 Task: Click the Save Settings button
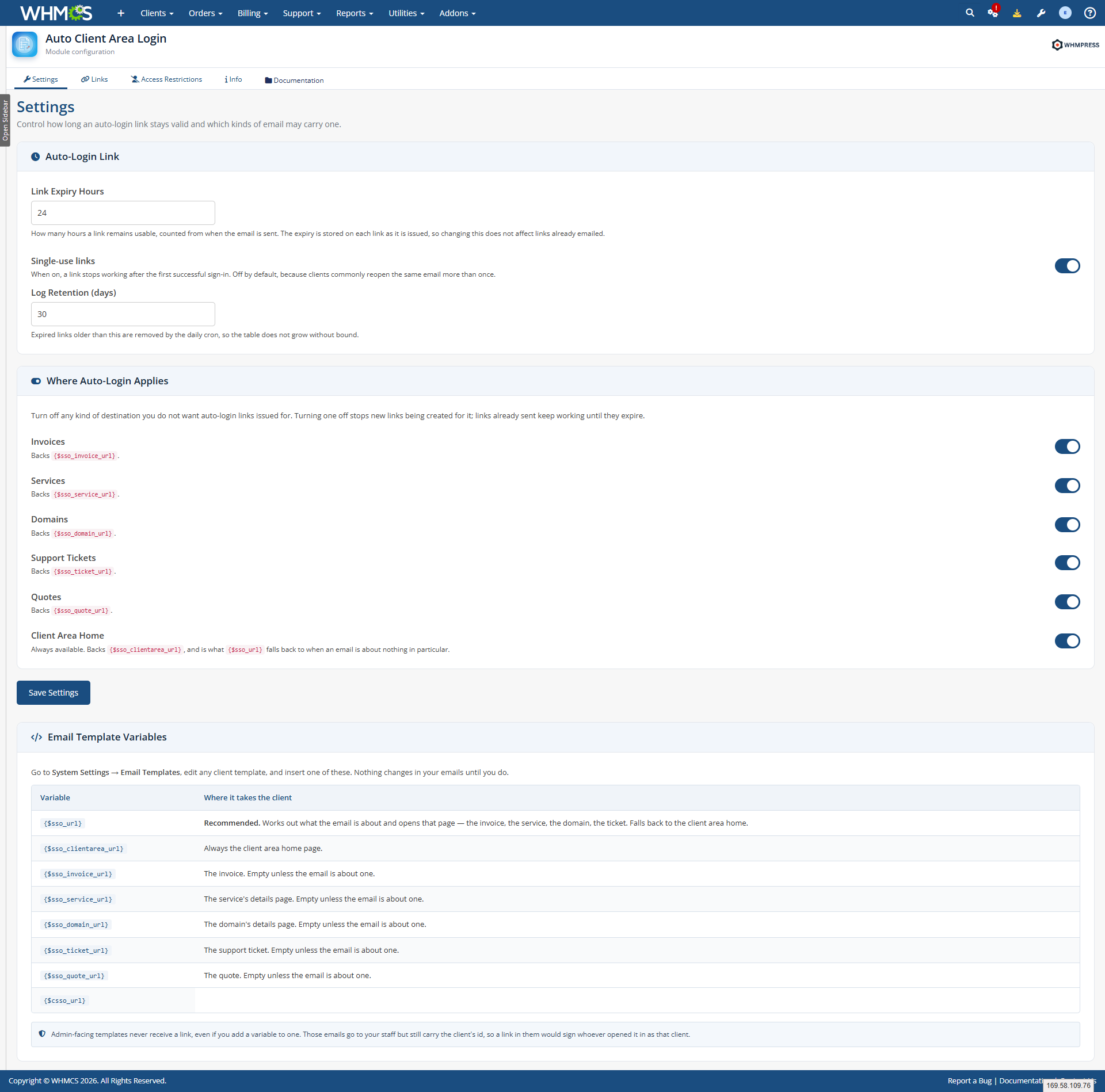[54, 692]
